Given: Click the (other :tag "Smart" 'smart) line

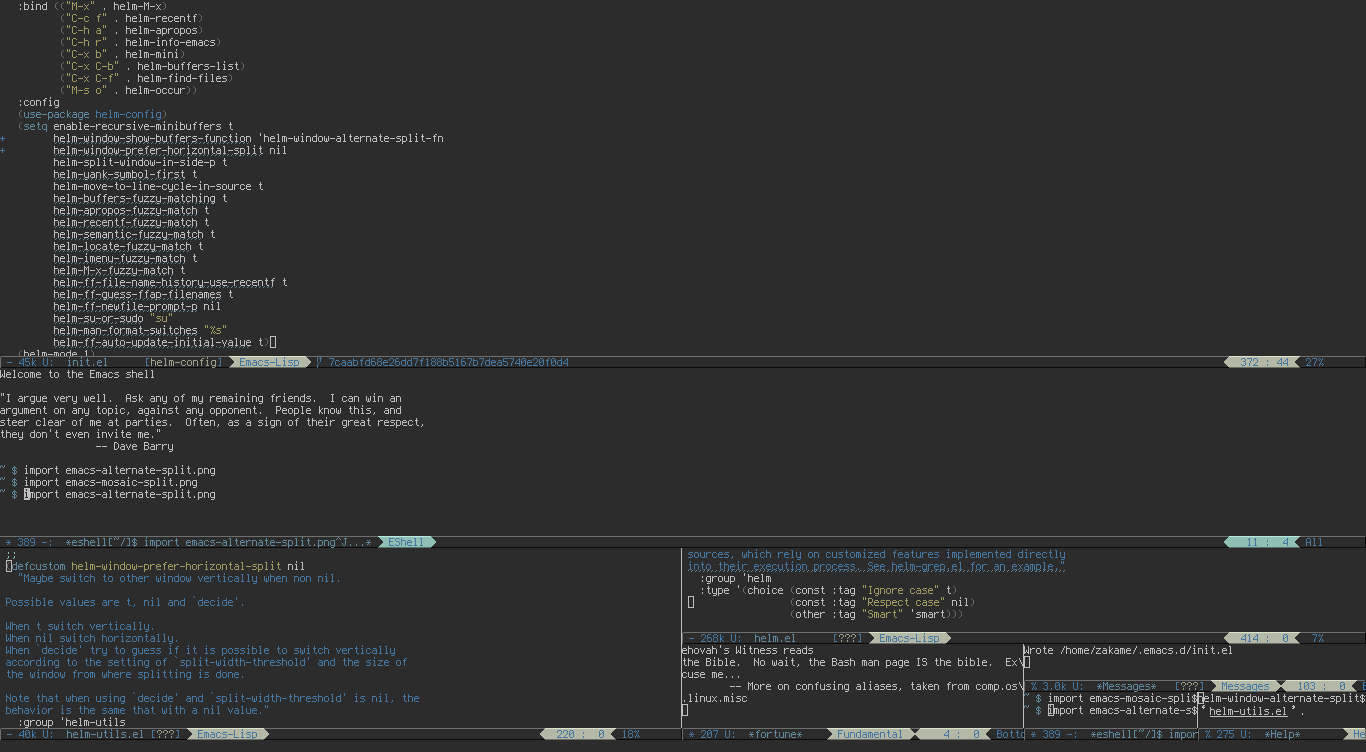Looking at the screenshot, I should click(x=876, y=614).
